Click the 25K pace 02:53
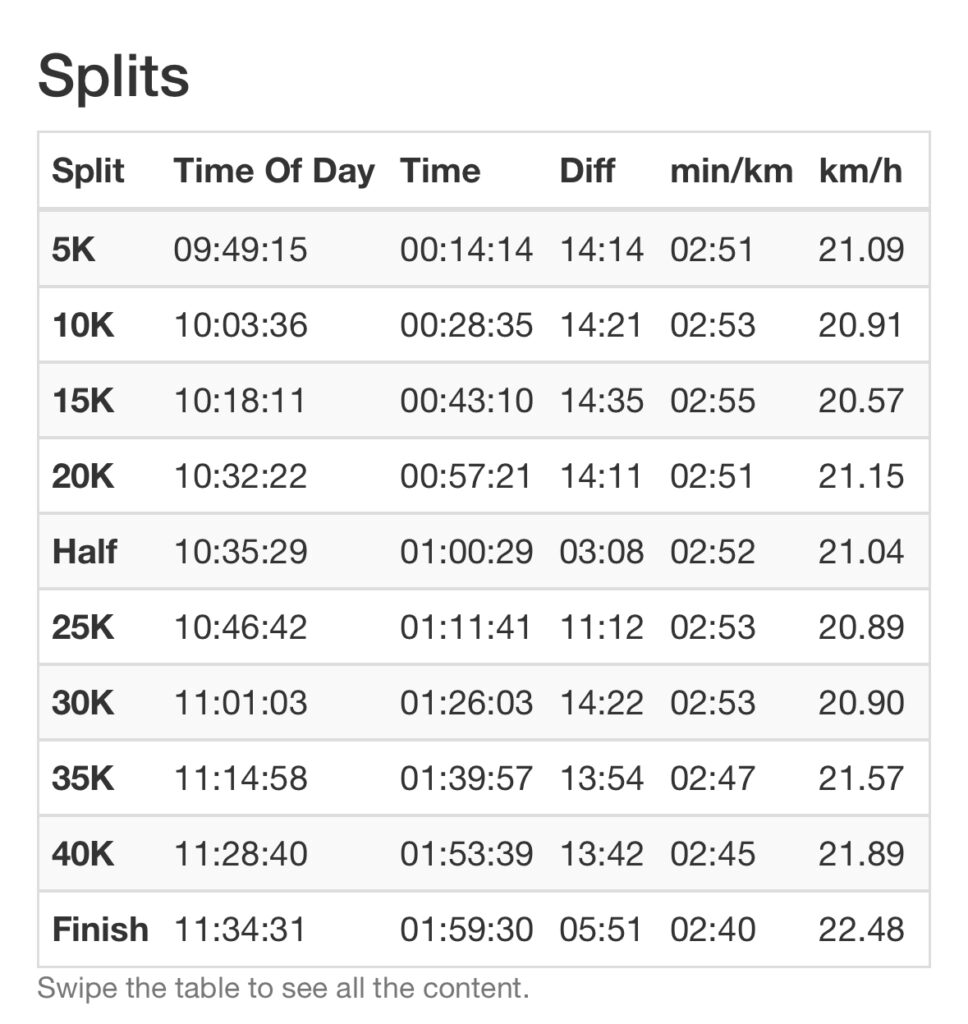Viewport: 968px width, 1024px height. [x=713, y=627]
